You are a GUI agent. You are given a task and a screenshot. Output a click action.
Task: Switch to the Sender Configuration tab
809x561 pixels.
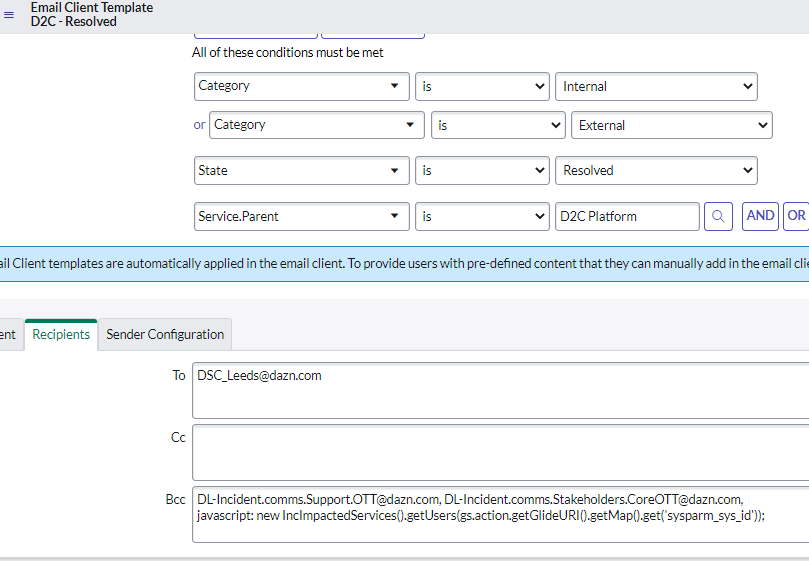(x=165, y=334)
